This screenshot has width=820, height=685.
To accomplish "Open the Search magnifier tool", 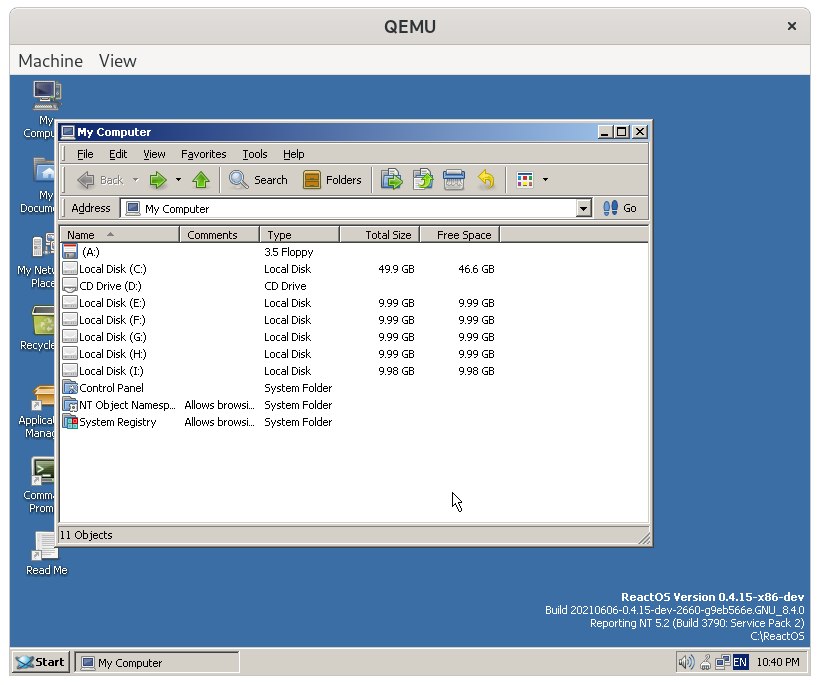I will pyautogui.click(x=258, y=180).
